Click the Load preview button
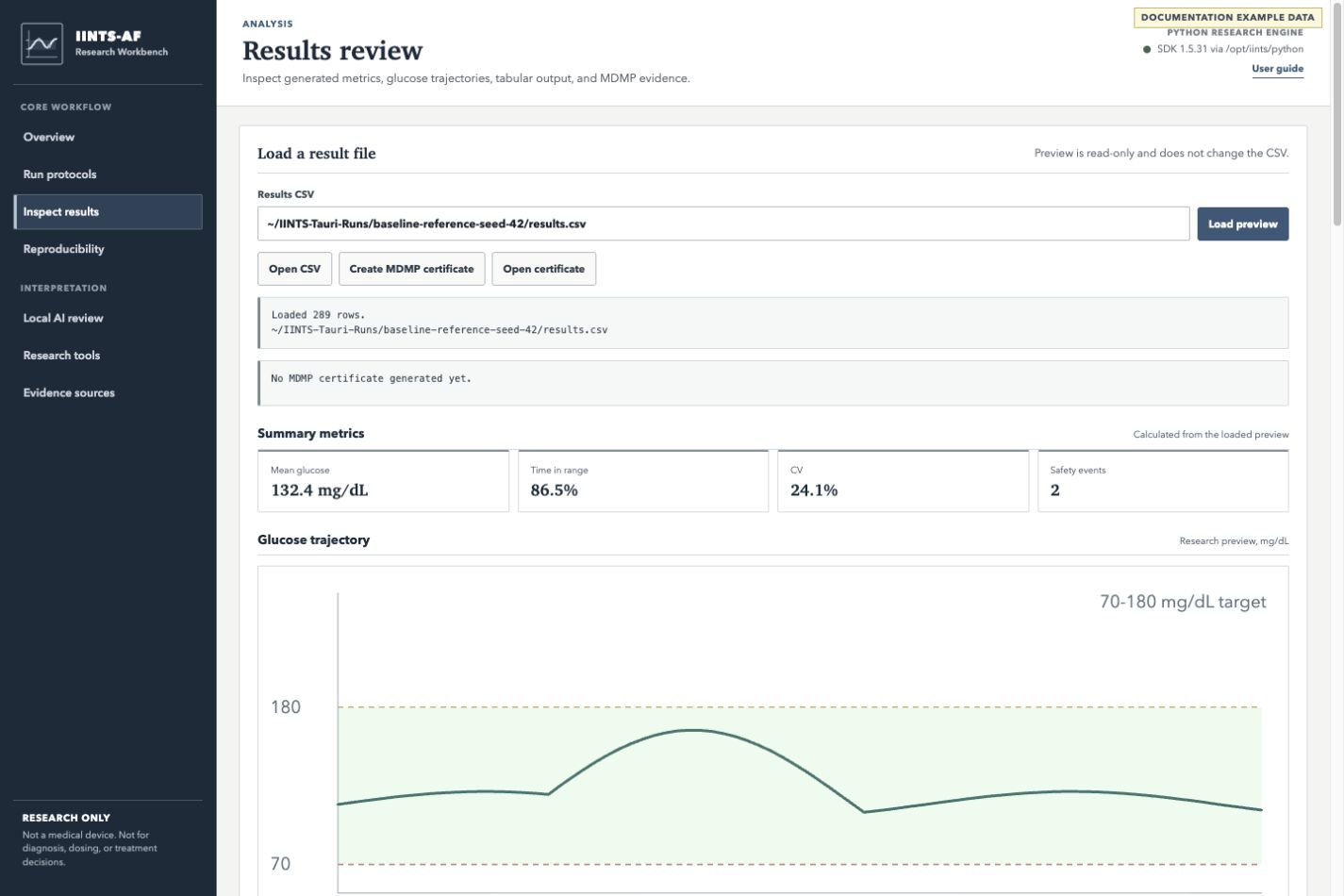The image size is (1344, 896). (1242, 224)
